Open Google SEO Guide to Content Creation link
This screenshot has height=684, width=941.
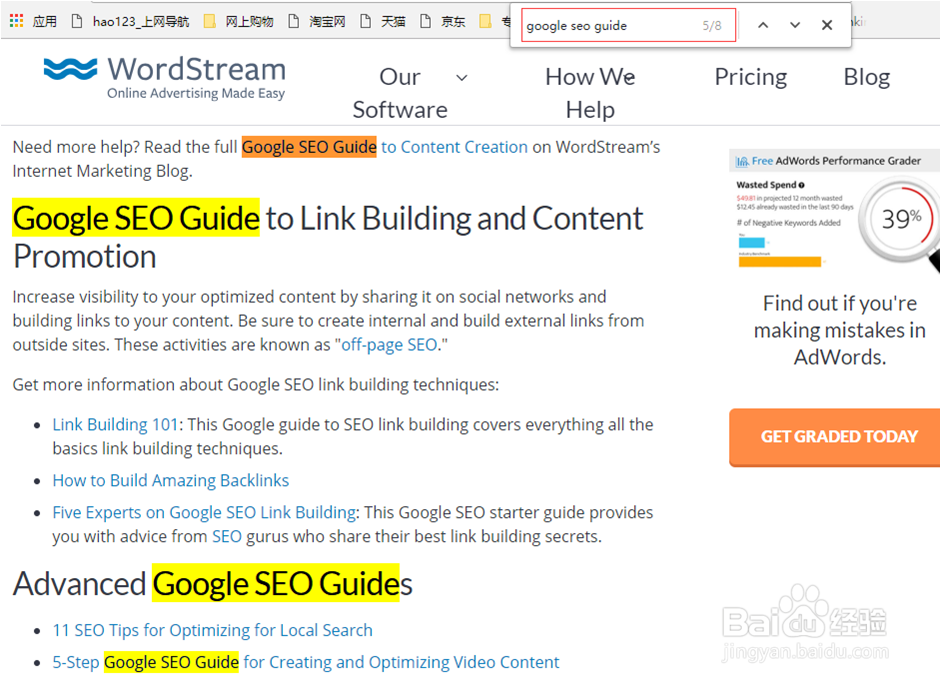tap(385, 147)
